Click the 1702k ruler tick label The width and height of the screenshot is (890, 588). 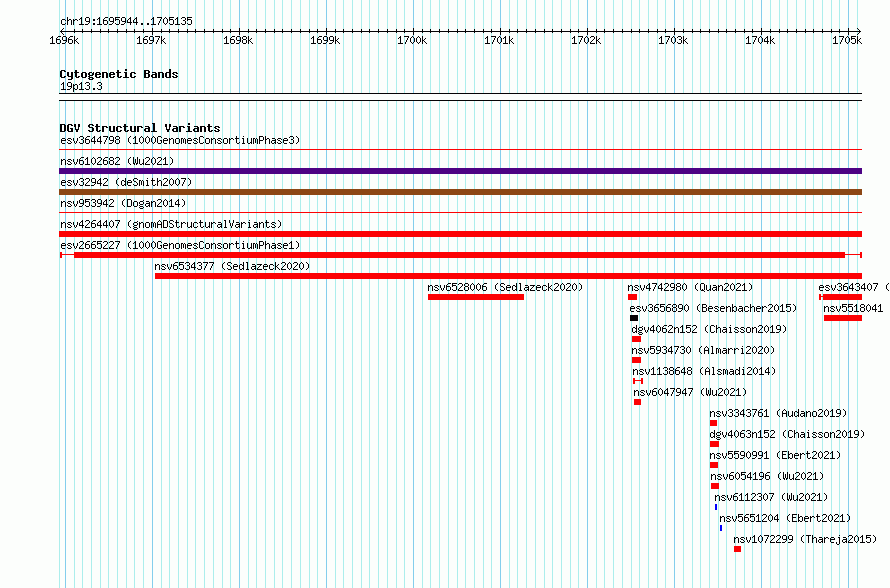(586, 40)
